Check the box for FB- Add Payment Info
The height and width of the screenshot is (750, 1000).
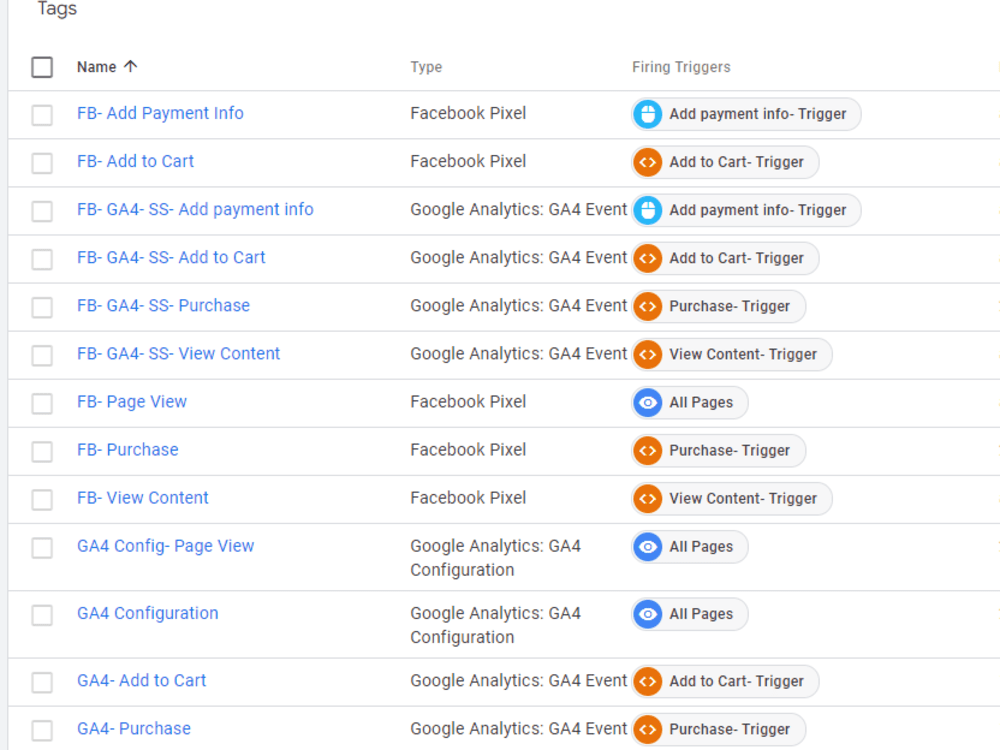click(x=42, y=115)
